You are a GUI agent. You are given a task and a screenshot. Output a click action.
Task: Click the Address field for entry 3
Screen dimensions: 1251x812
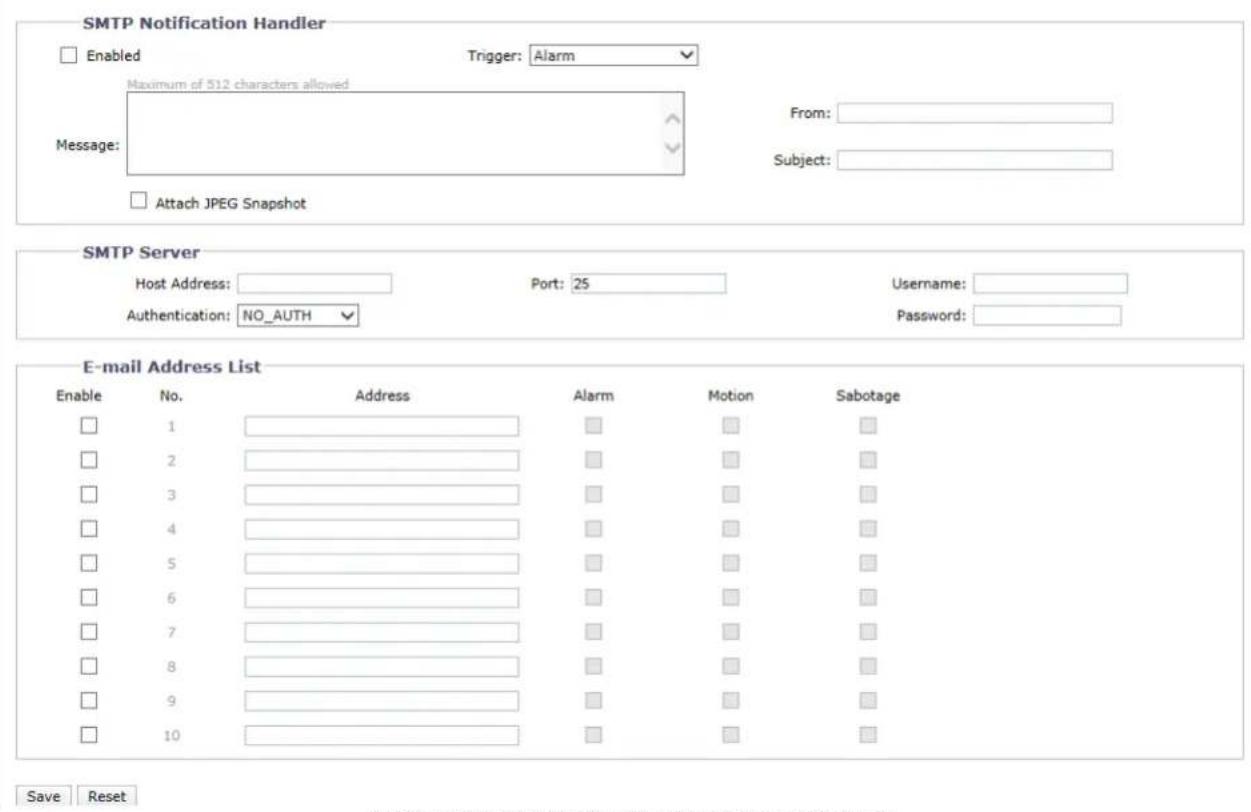point(382,494)
